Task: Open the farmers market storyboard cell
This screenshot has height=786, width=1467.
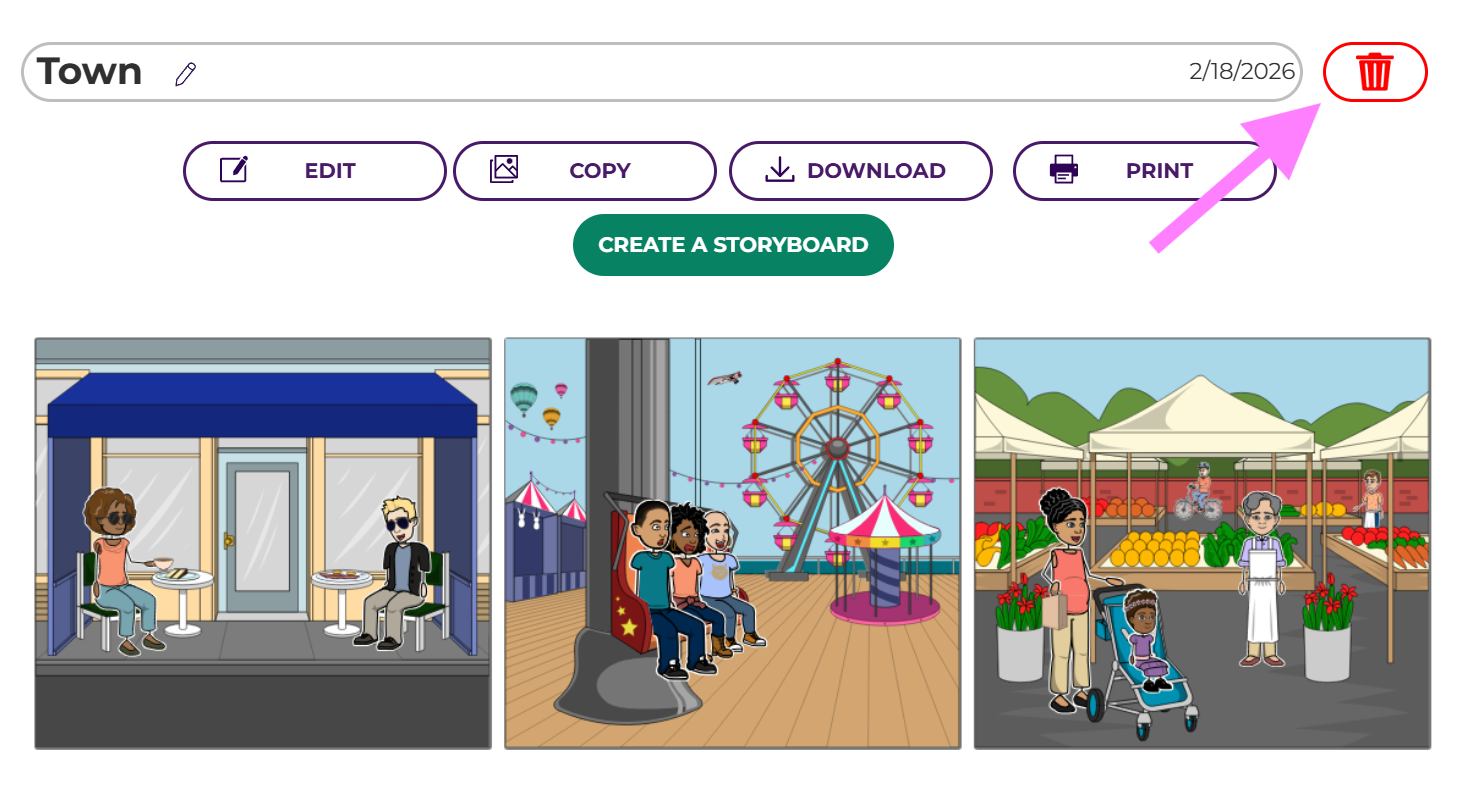Action: [1202, 543]
